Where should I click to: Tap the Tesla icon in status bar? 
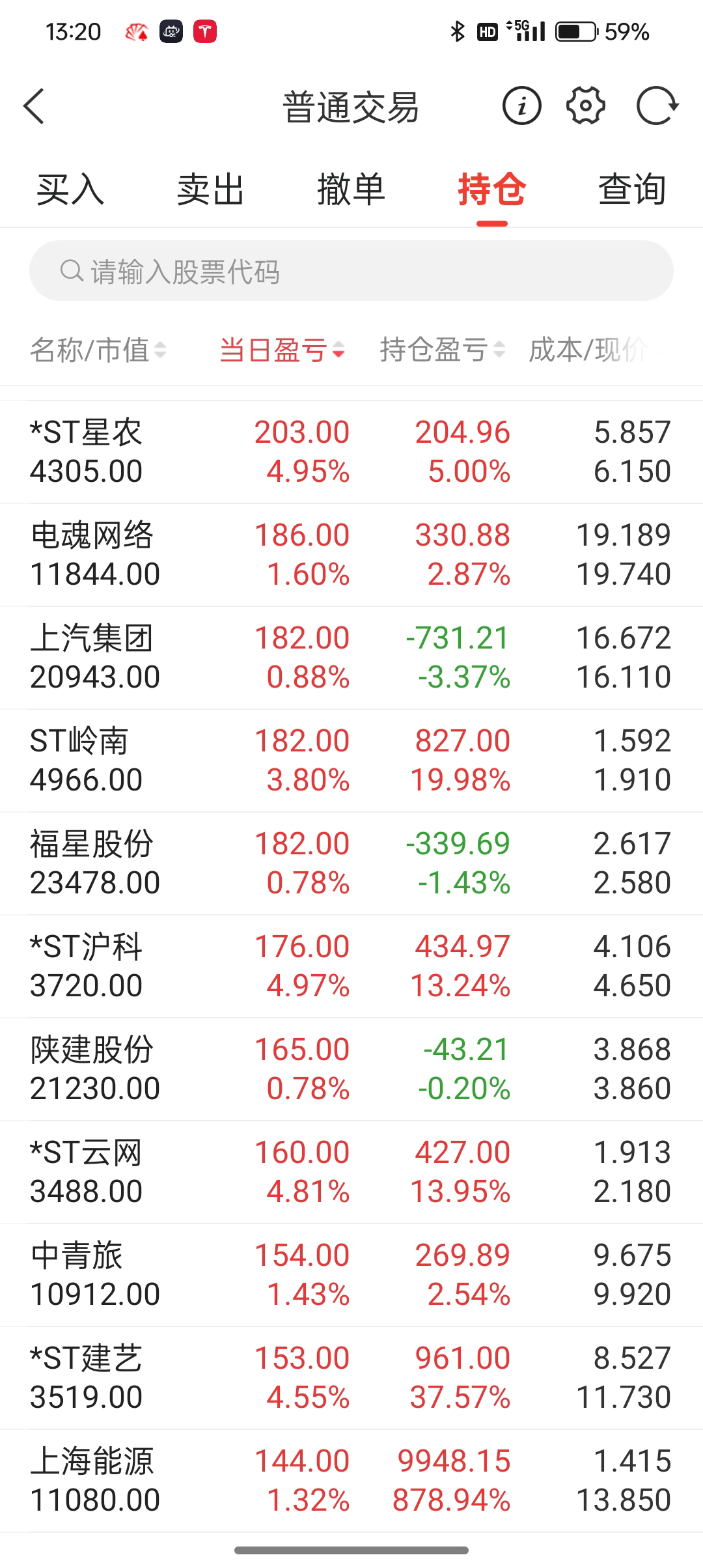(205, 31)
